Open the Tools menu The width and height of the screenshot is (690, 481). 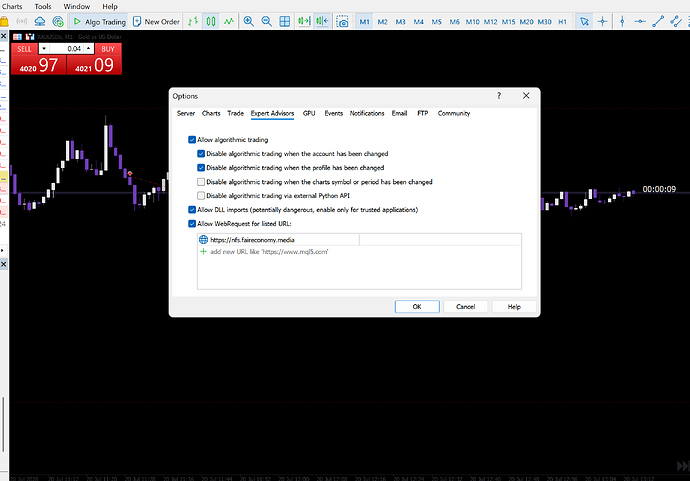tap(43, 6)
